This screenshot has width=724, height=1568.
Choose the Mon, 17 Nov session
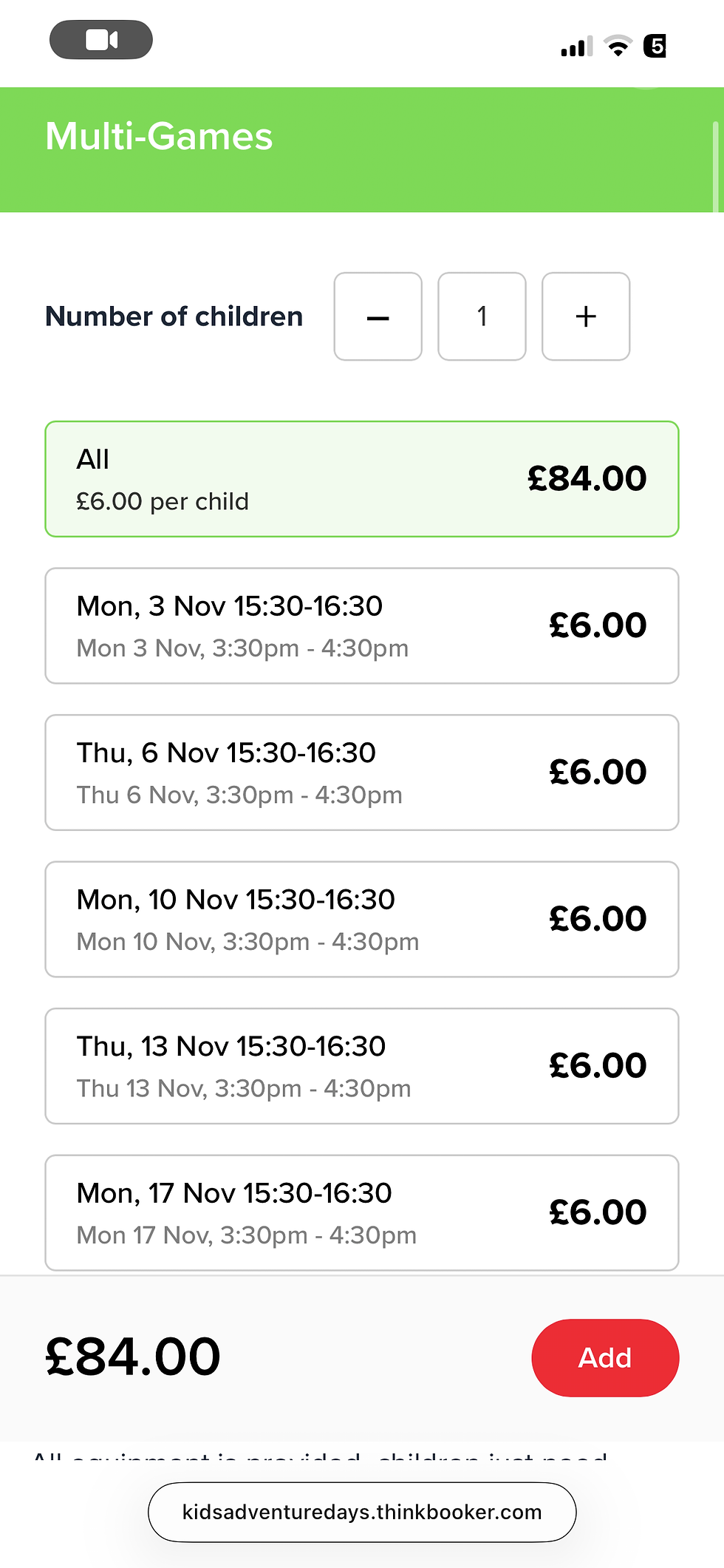(x=362, y=1212)
